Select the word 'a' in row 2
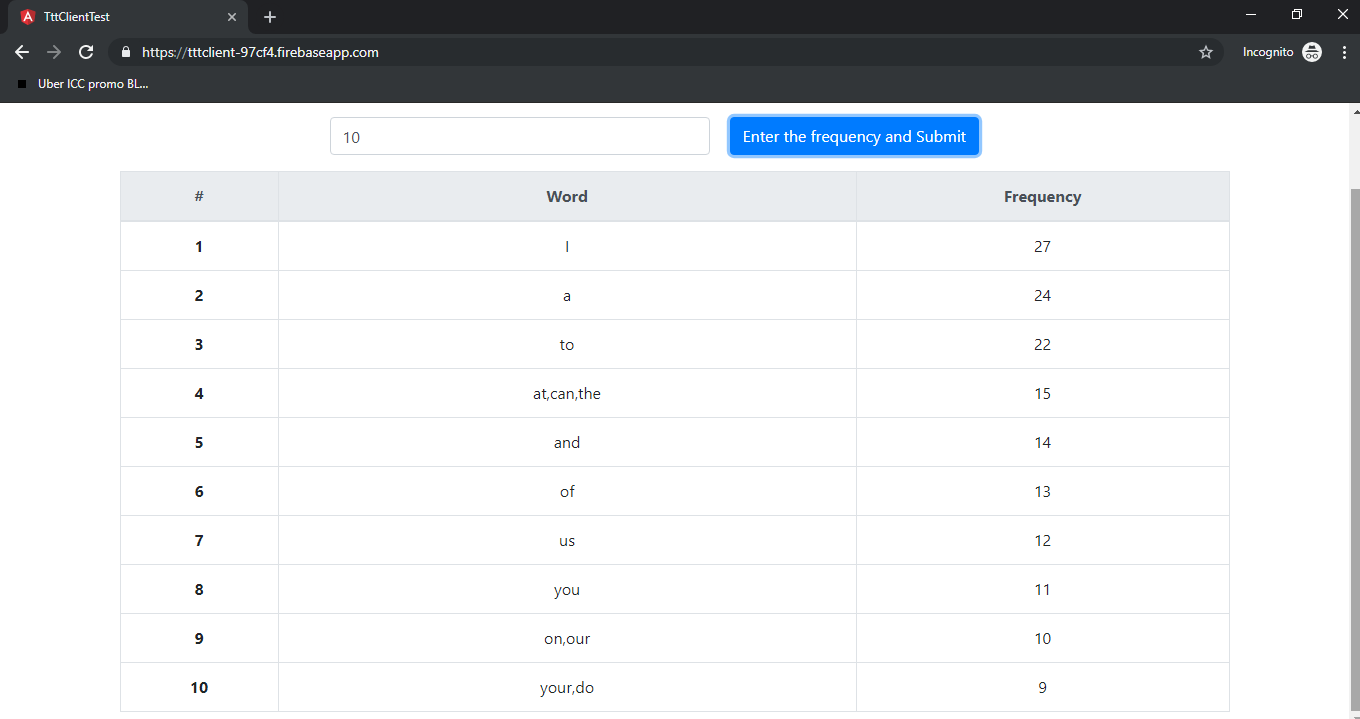Image resolution: width=1360 pixels, height=719 pixels. pyautogui.click(x=567, y=295)
